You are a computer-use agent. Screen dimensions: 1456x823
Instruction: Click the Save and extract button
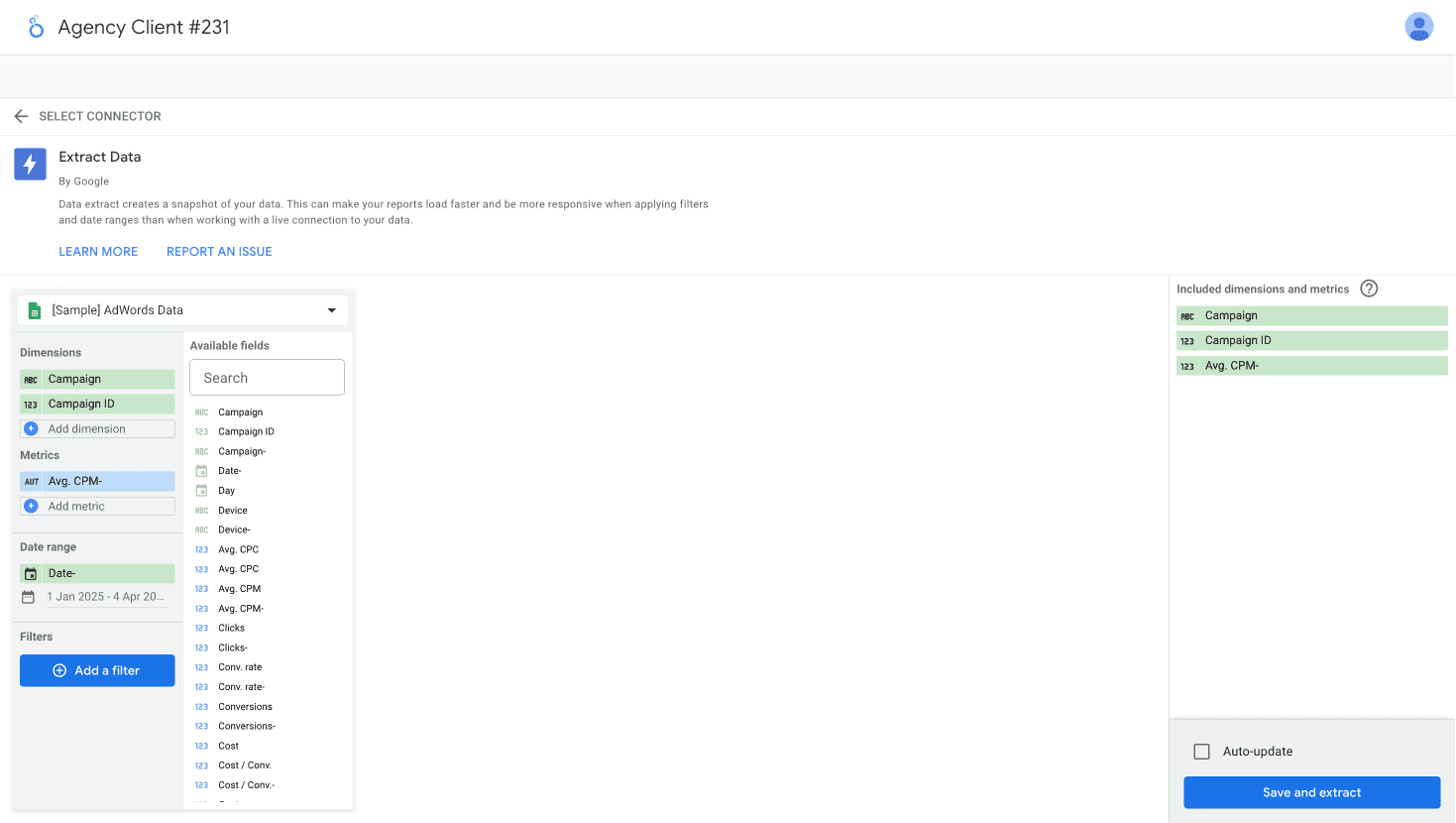1310,792
